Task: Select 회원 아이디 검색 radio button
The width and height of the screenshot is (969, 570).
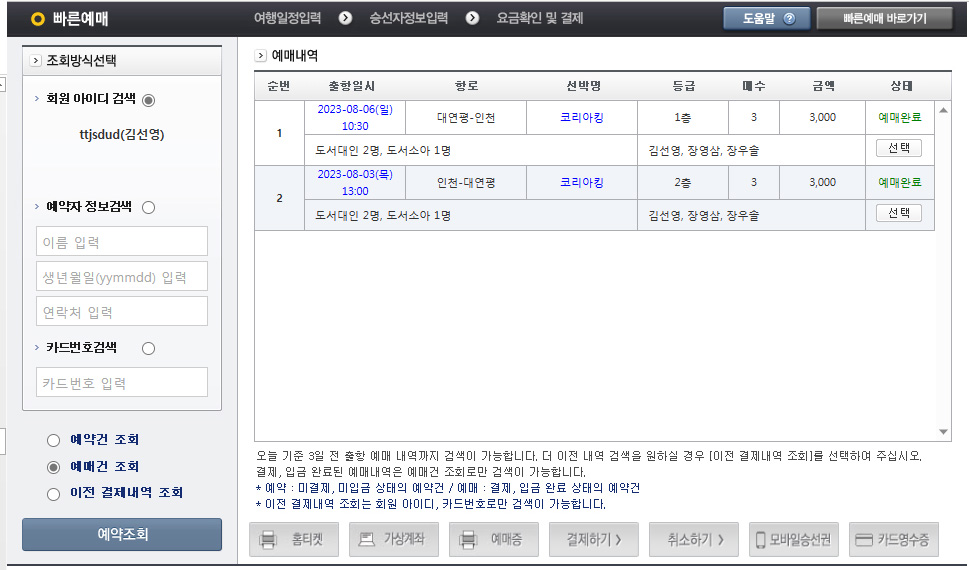Action: pos(149,99)
